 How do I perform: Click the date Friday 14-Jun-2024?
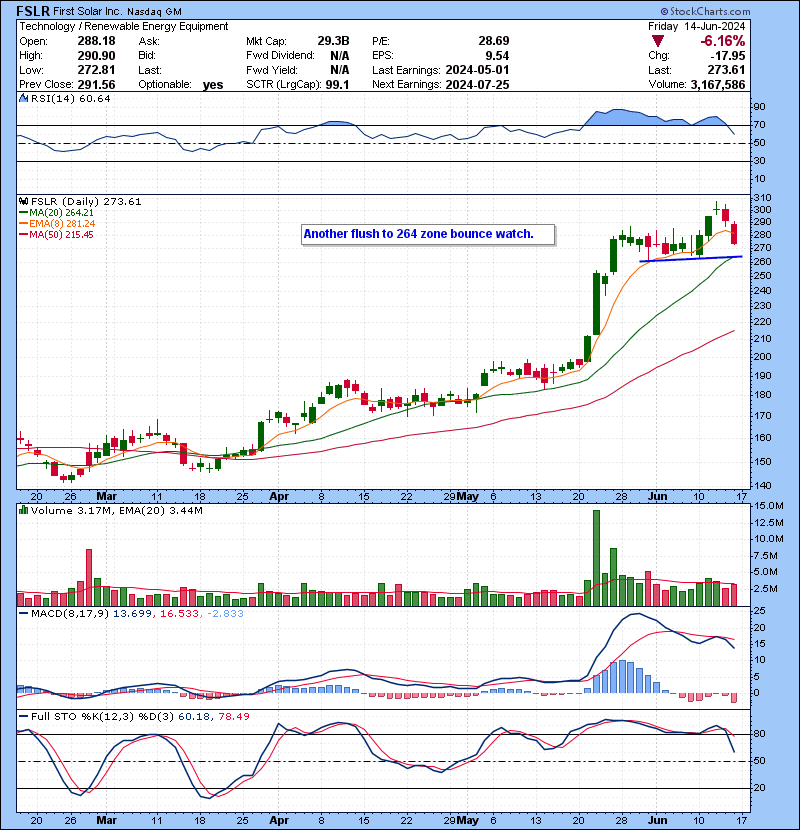[x=696, y=26]
